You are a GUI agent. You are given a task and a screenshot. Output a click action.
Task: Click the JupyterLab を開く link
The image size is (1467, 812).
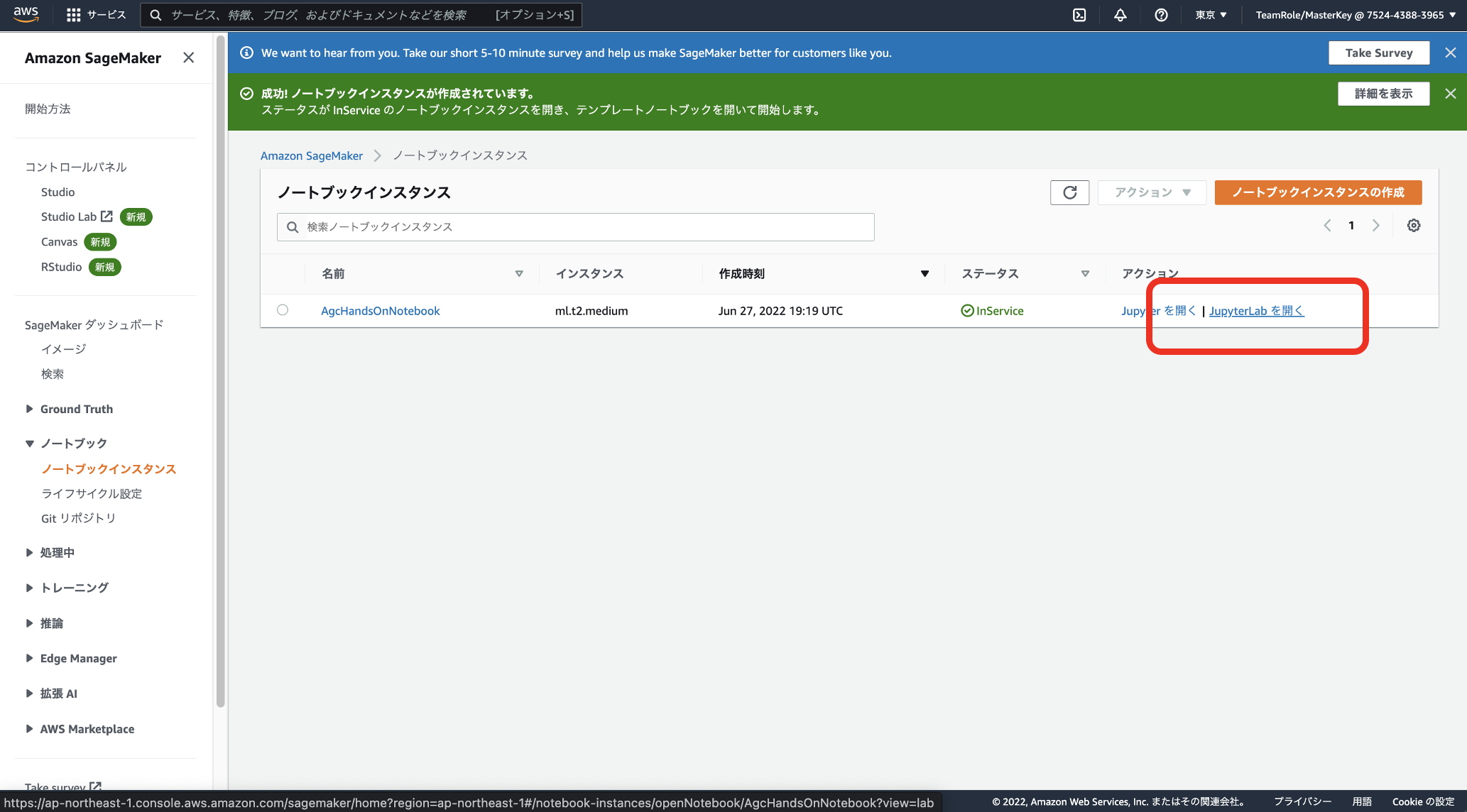pos(1256,311)
